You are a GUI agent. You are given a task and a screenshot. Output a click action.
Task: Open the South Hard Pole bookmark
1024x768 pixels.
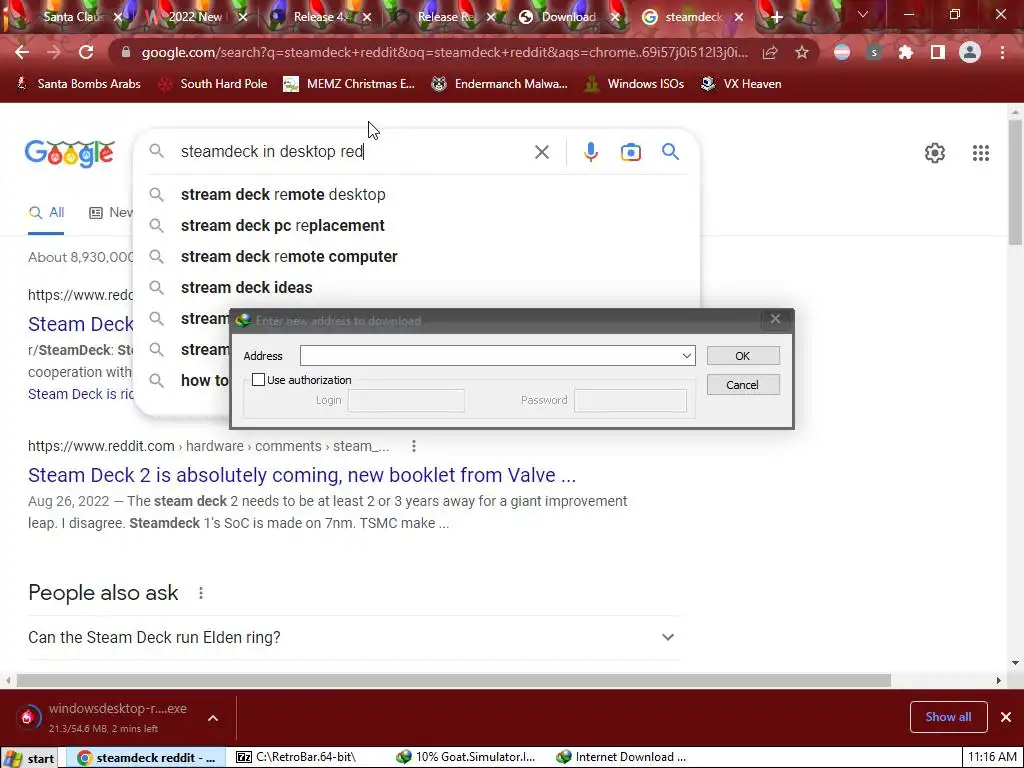(x=213, y=84)
